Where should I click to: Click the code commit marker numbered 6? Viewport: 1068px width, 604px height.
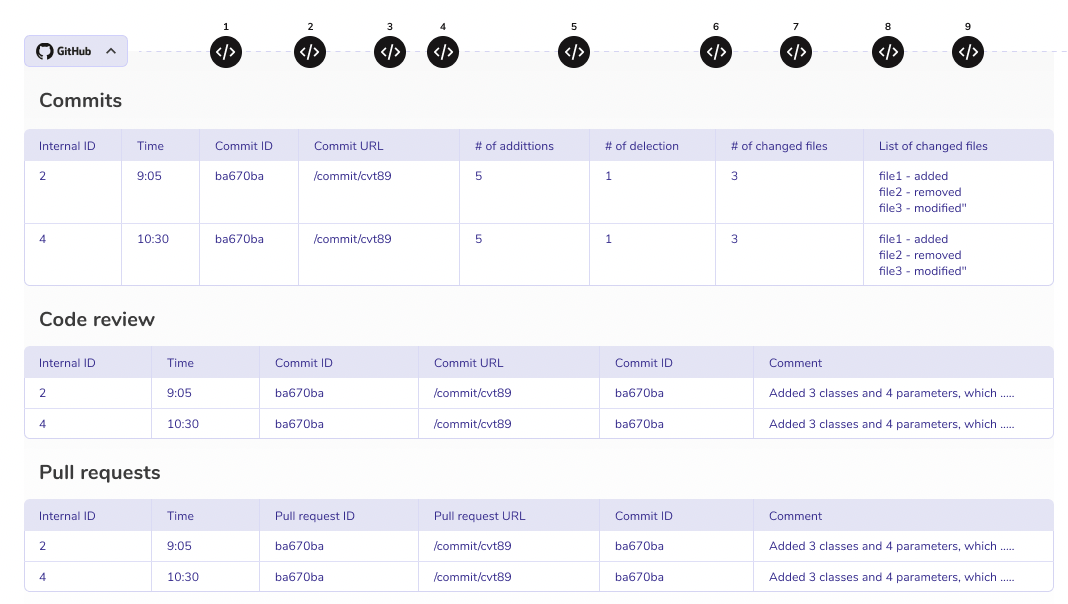tap(716, 52)
